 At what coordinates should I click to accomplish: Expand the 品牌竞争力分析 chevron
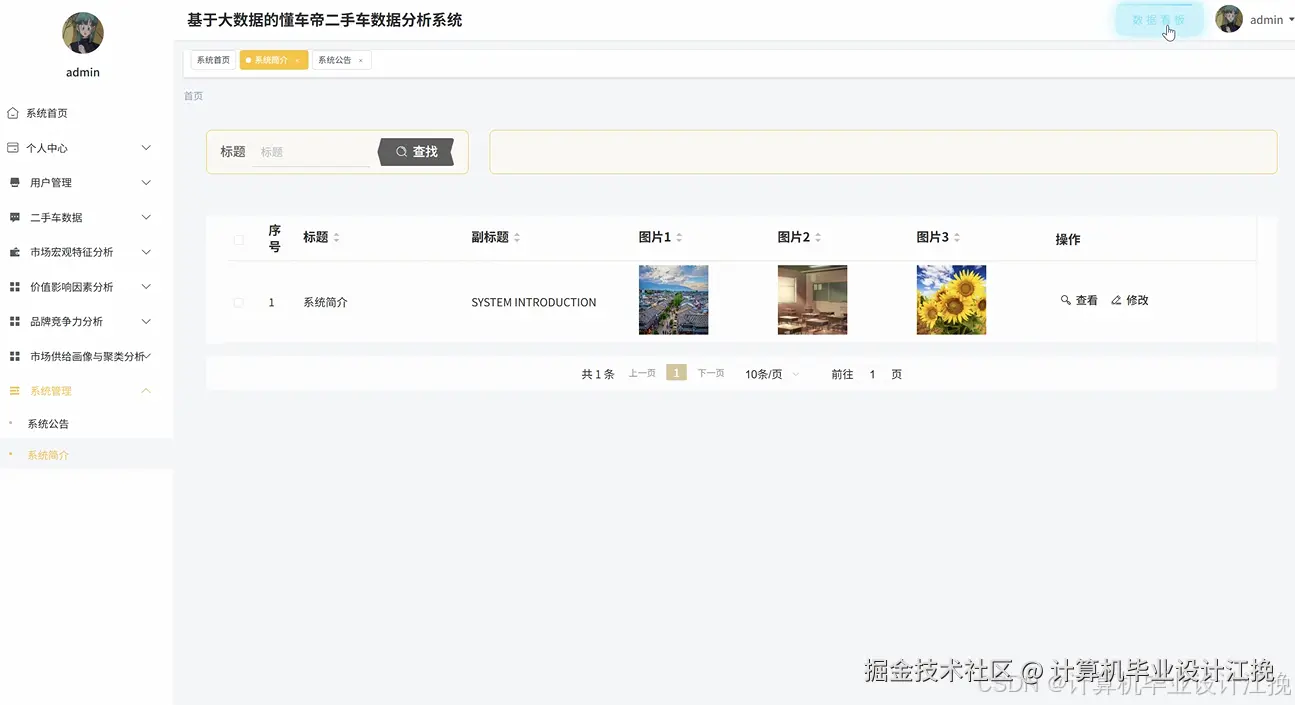146,322
